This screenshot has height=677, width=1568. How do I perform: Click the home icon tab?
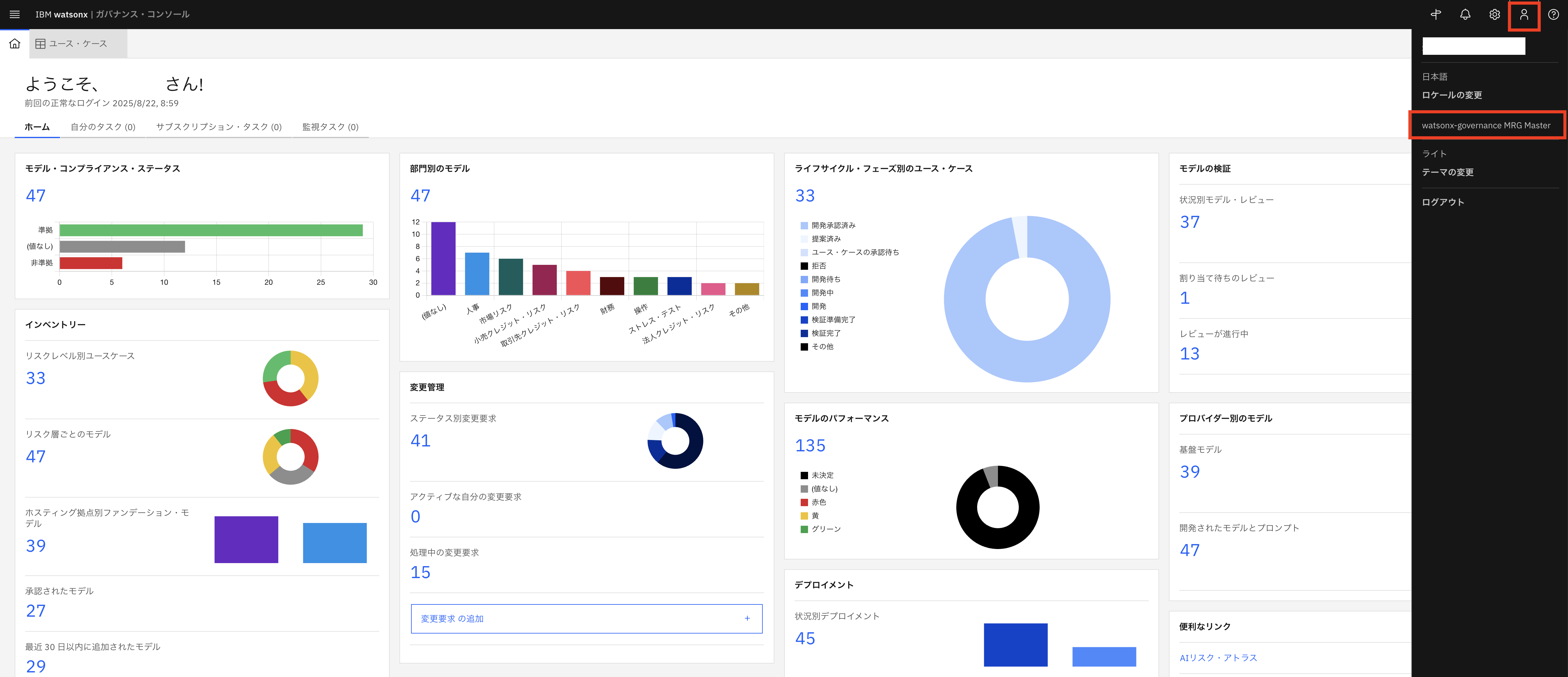point(15,44)
